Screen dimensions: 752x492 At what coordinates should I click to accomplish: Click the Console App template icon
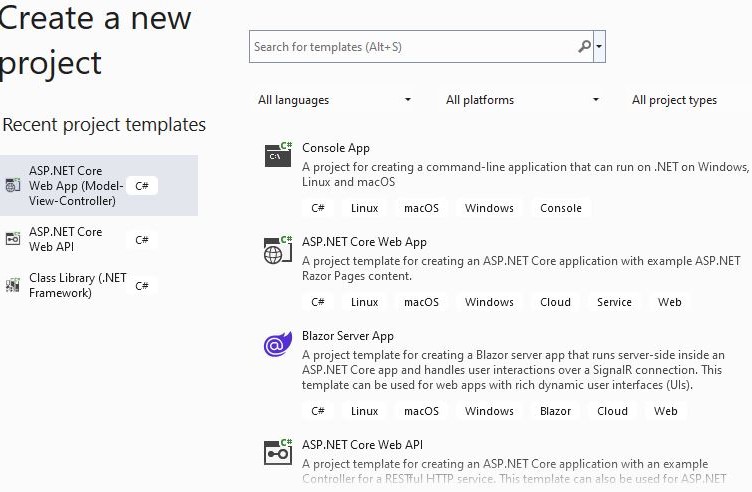coord(278,154)
